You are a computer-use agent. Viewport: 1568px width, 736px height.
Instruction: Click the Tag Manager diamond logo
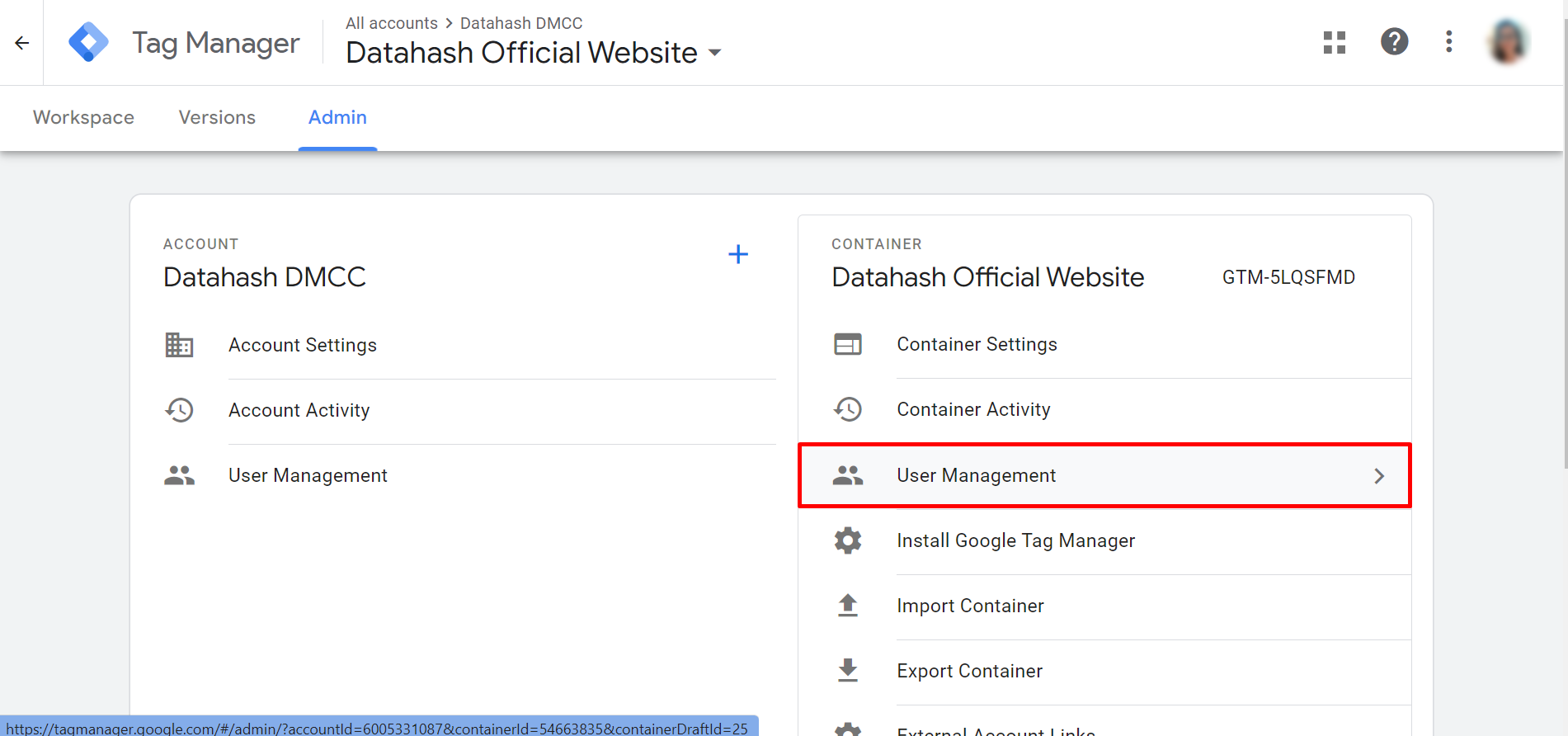click(88, 42)
